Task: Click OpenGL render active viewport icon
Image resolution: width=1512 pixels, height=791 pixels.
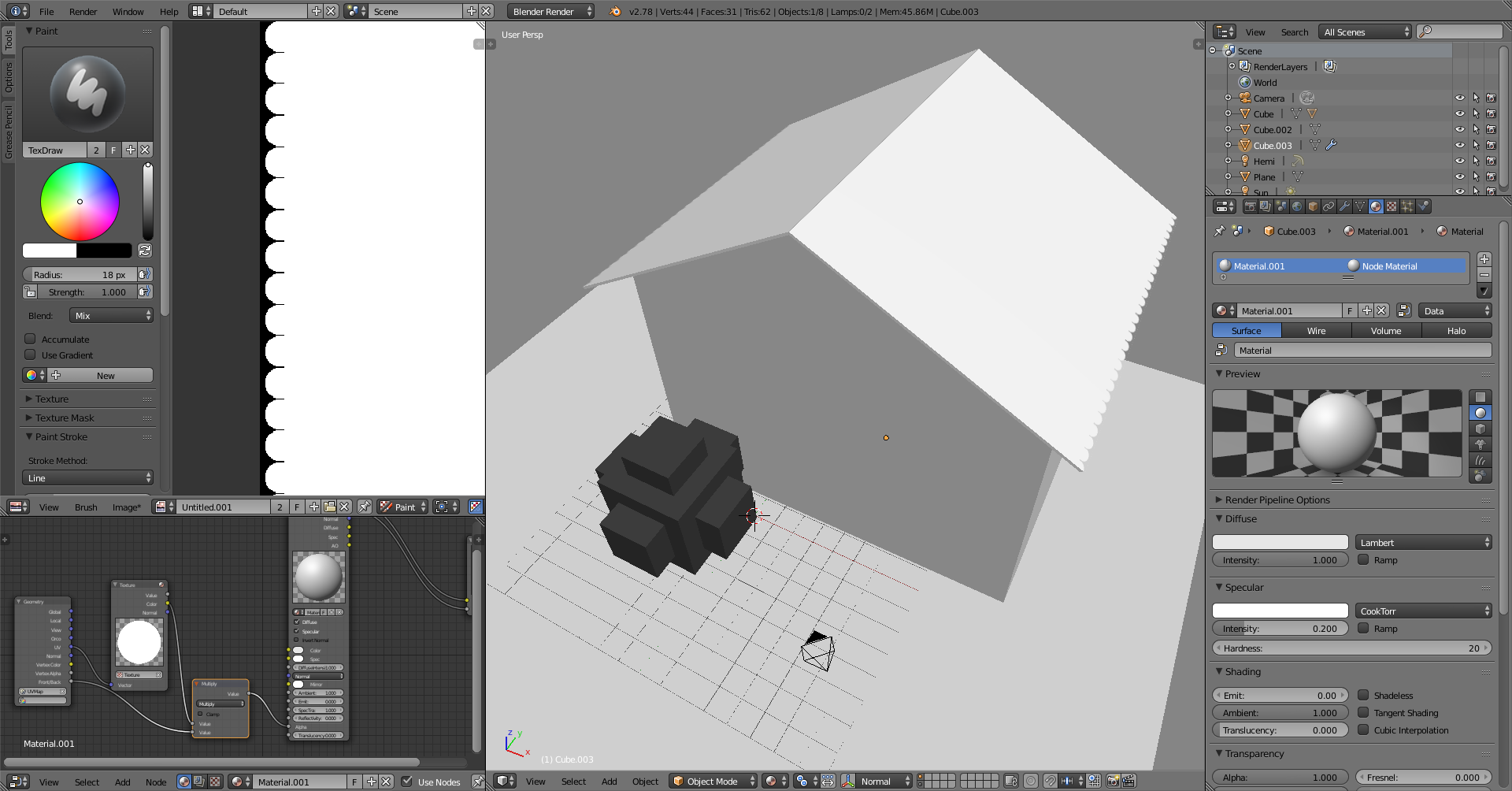Action: tap(1114, 781)
